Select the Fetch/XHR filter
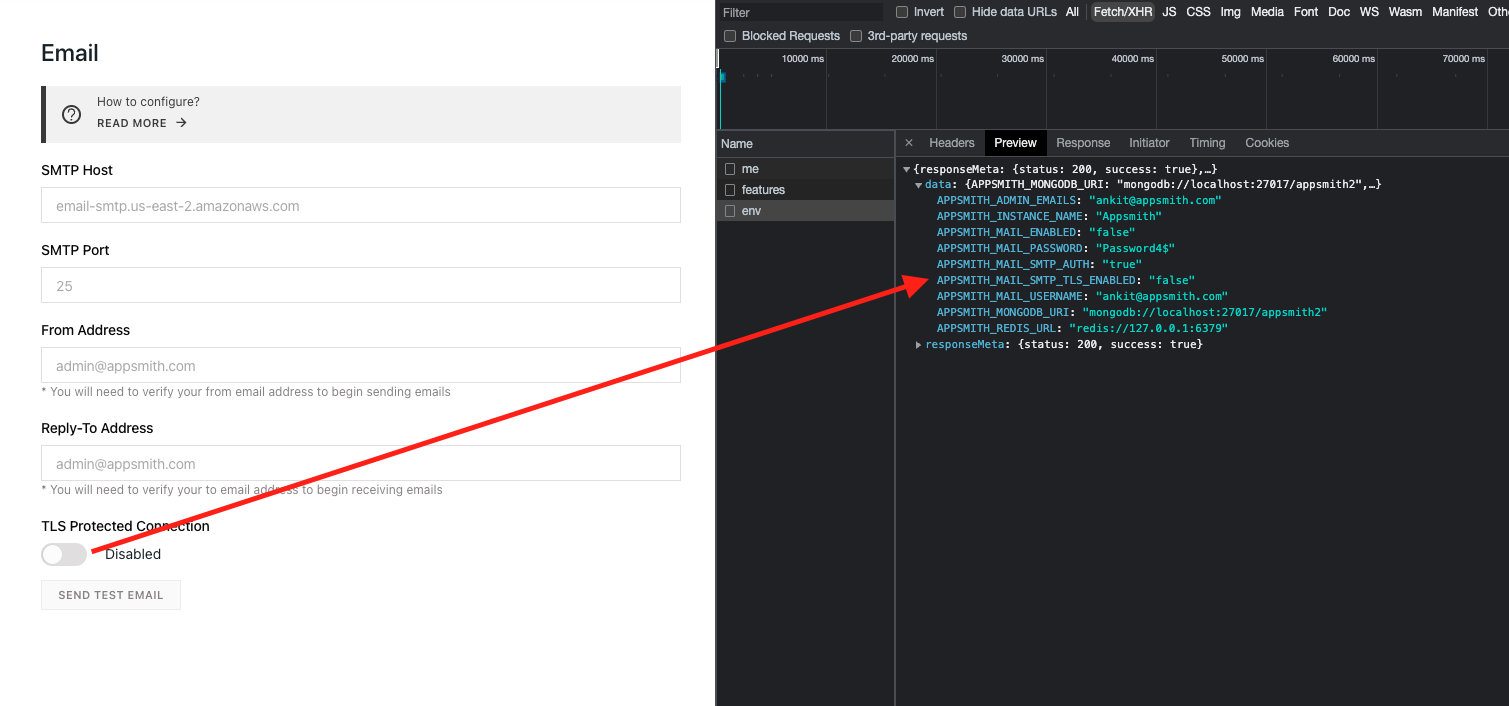Image resolution: width=1509 pixels, height=706 pixels. click(1122, 12)
